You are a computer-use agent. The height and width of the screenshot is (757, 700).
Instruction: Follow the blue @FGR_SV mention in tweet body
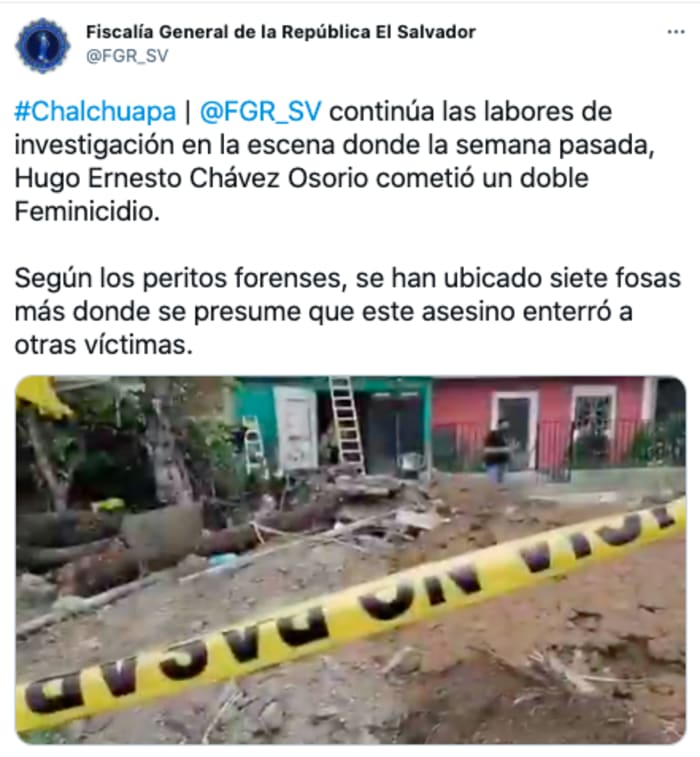pyautogui.click(x=260, y=112)
